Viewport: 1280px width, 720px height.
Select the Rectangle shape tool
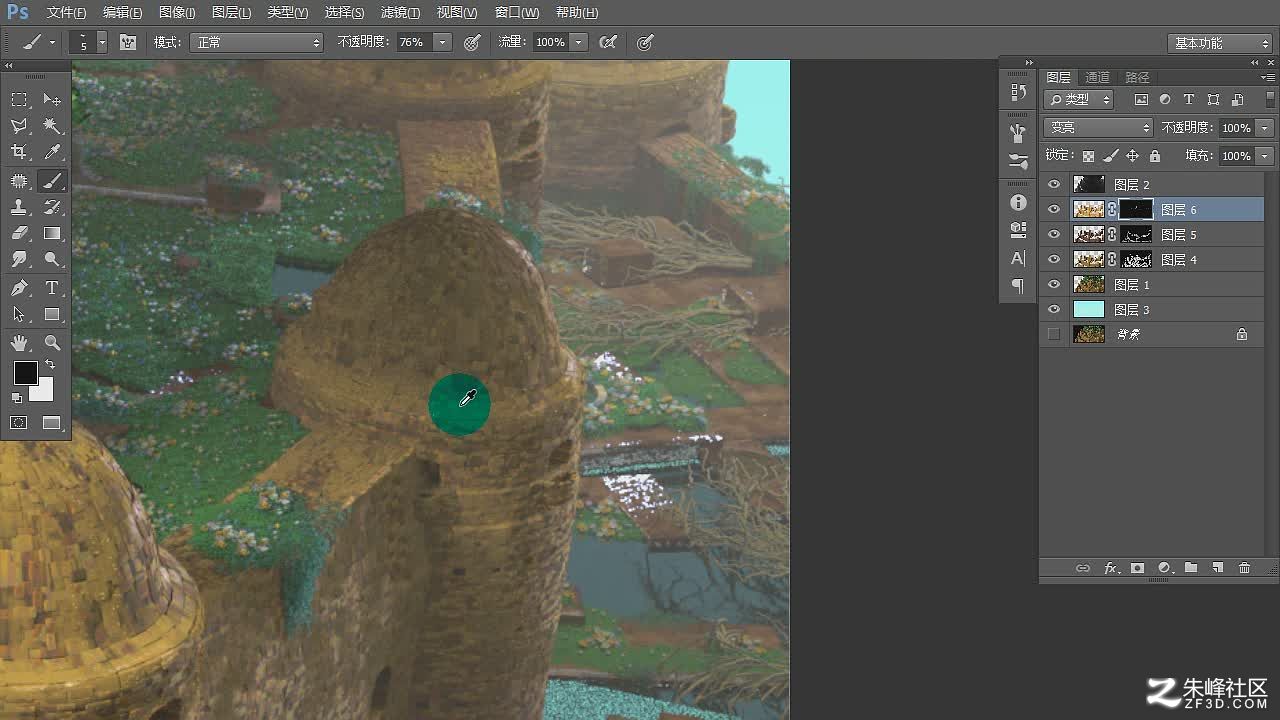click(x=52, y=314)
